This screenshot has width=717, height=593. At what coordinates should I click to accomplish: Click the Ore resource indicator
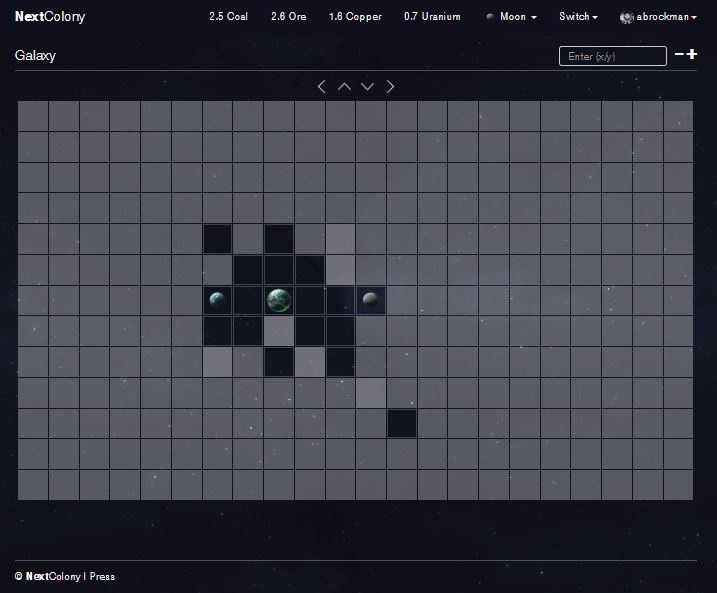point(289,16)
